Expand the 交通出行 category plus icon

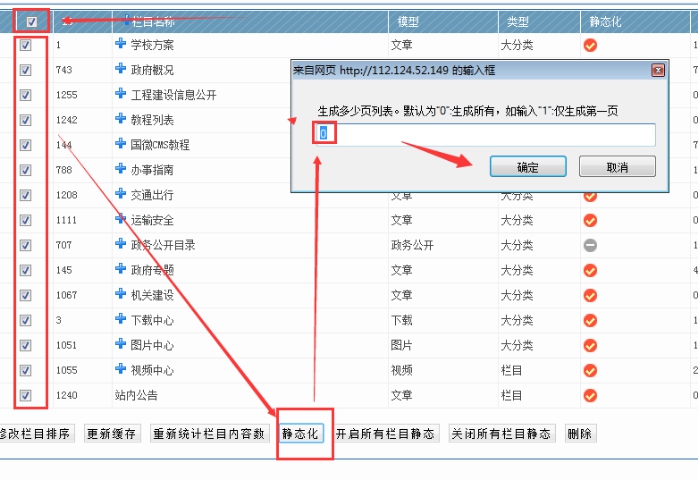(121, 195)
